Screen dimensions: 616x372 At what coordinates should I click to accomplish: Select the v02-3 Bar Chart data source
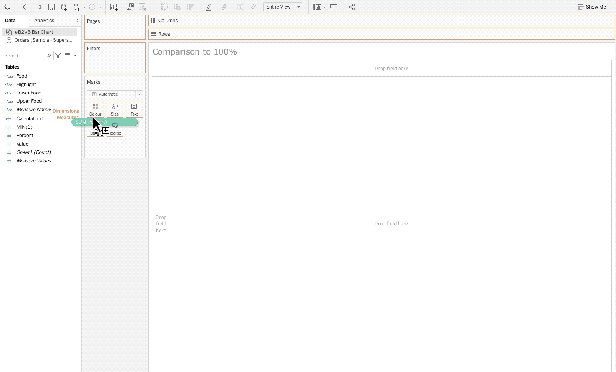[x=39, y=32]
